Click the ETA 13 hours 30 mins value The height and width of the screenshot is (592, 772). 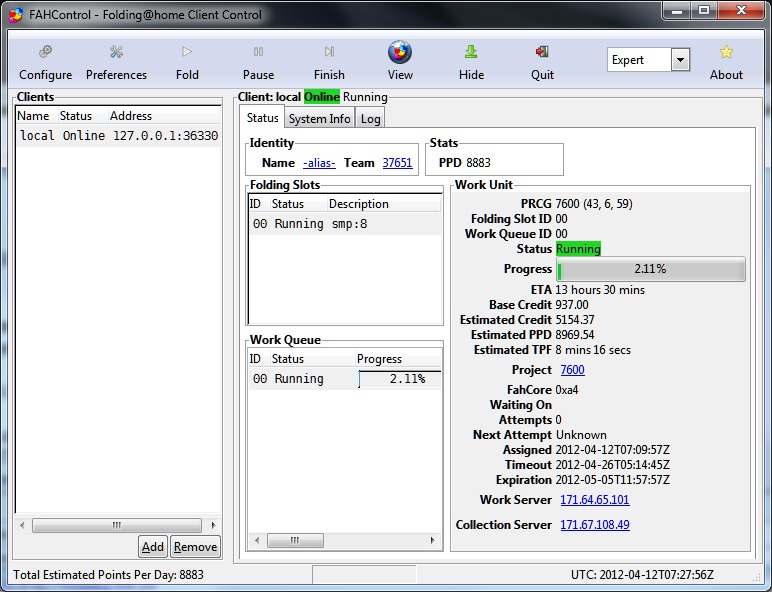(600, 290)
